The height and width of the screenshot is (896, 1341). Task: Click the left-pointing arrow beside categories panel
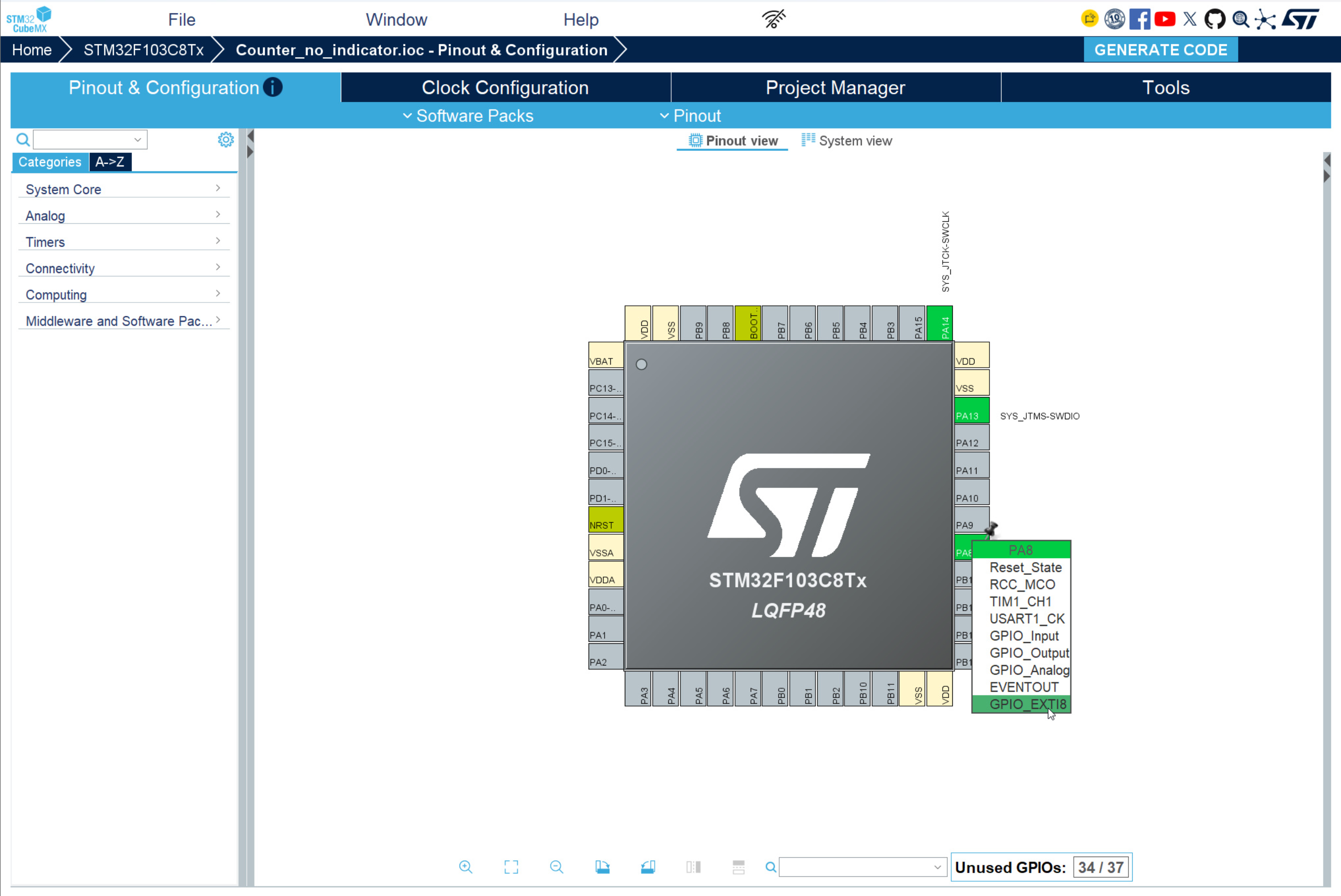coord(250,136)
